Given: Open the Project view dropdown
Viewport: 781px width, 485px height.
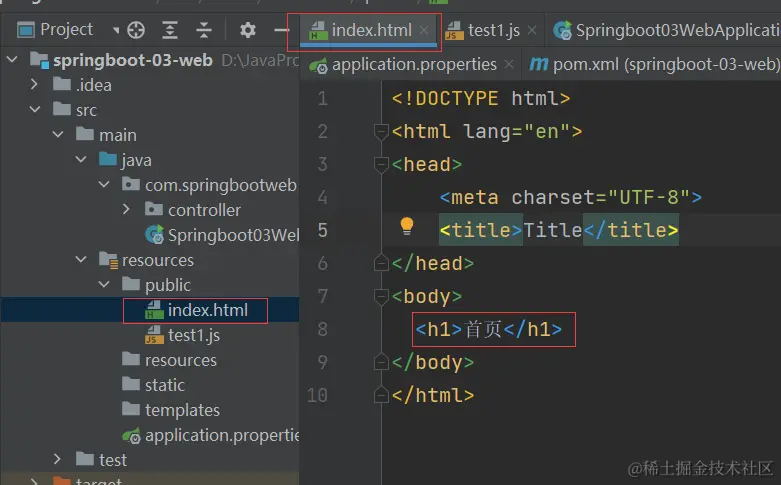Looking at the screenshot, I should (x=116, y=30).
